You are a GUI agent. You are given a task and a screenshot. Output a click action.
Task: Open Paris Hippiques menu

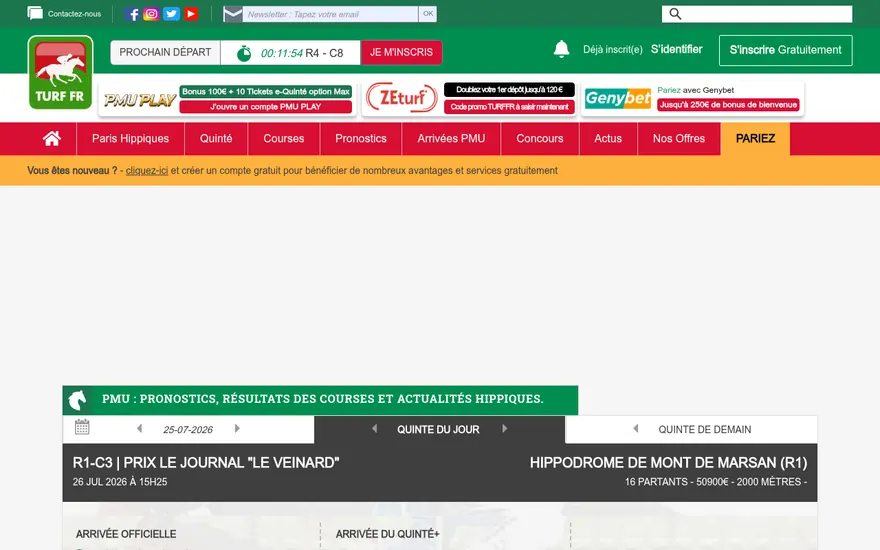[x=130, y=139]
